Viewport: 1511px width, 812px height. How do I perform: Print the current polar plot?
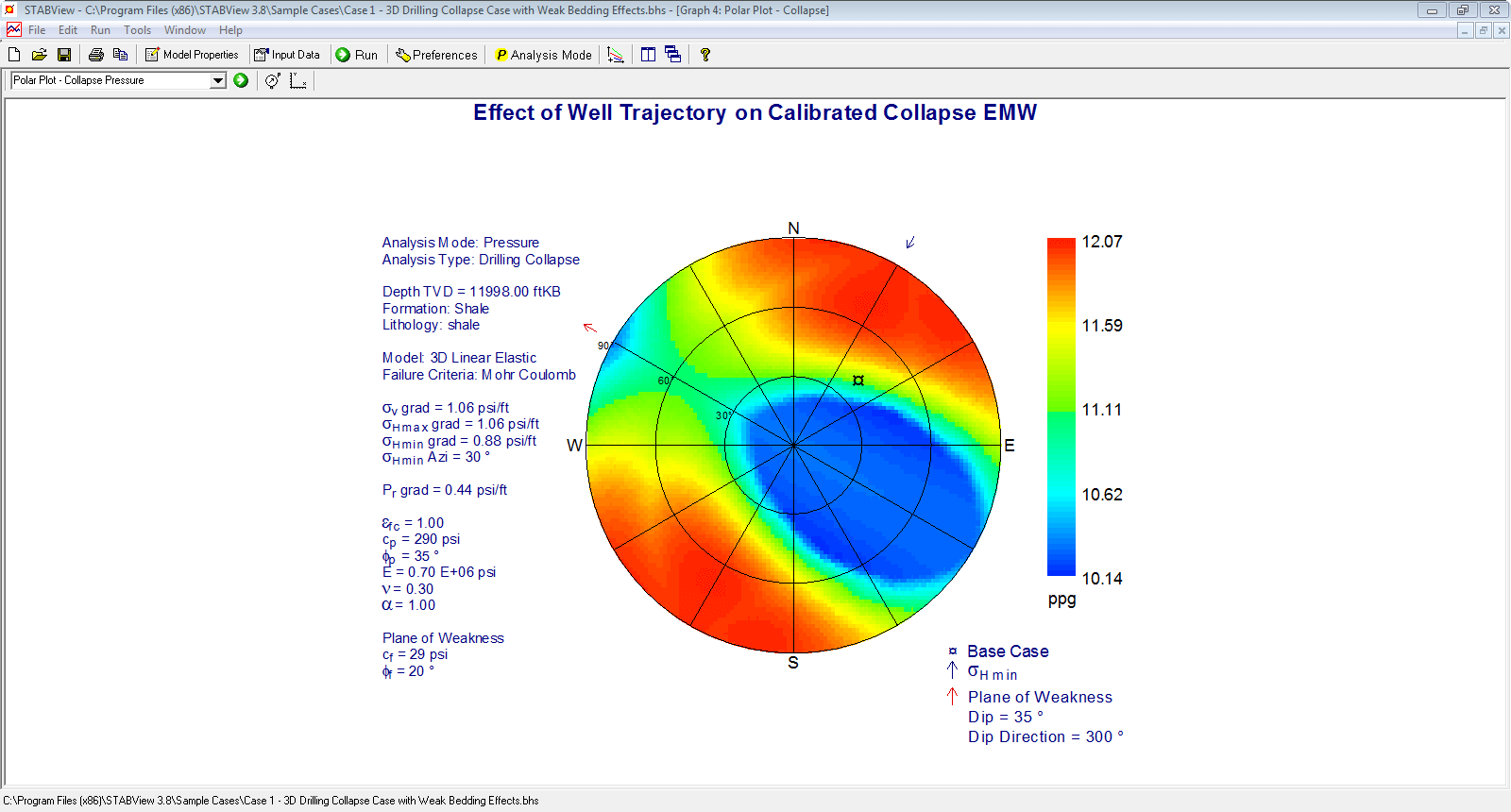tap(95, 55)
